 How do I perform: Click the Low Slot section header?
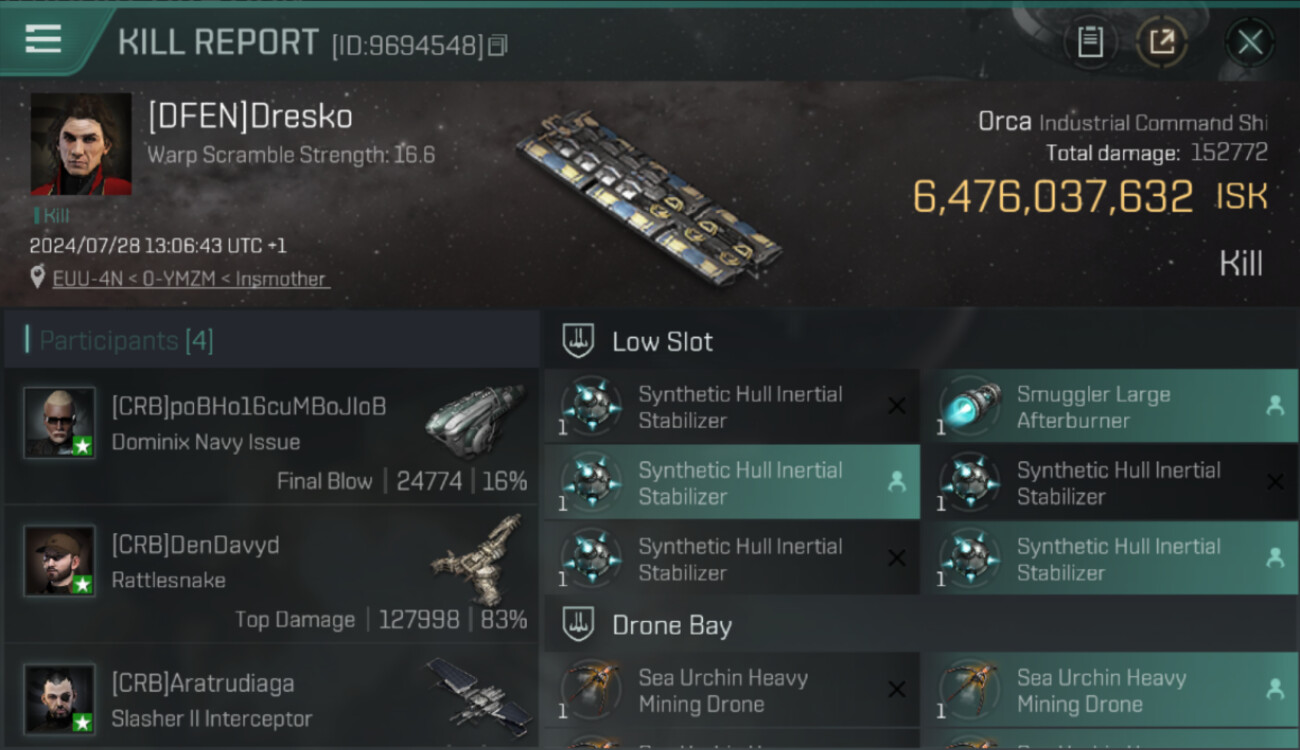click(x=662, y=342)
